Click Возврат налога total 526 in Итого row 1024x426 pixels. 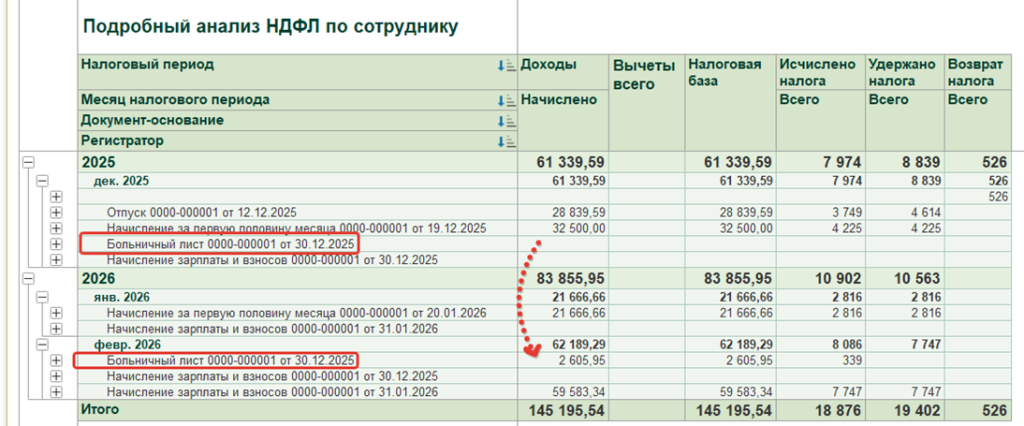click(x=994, y=410)
